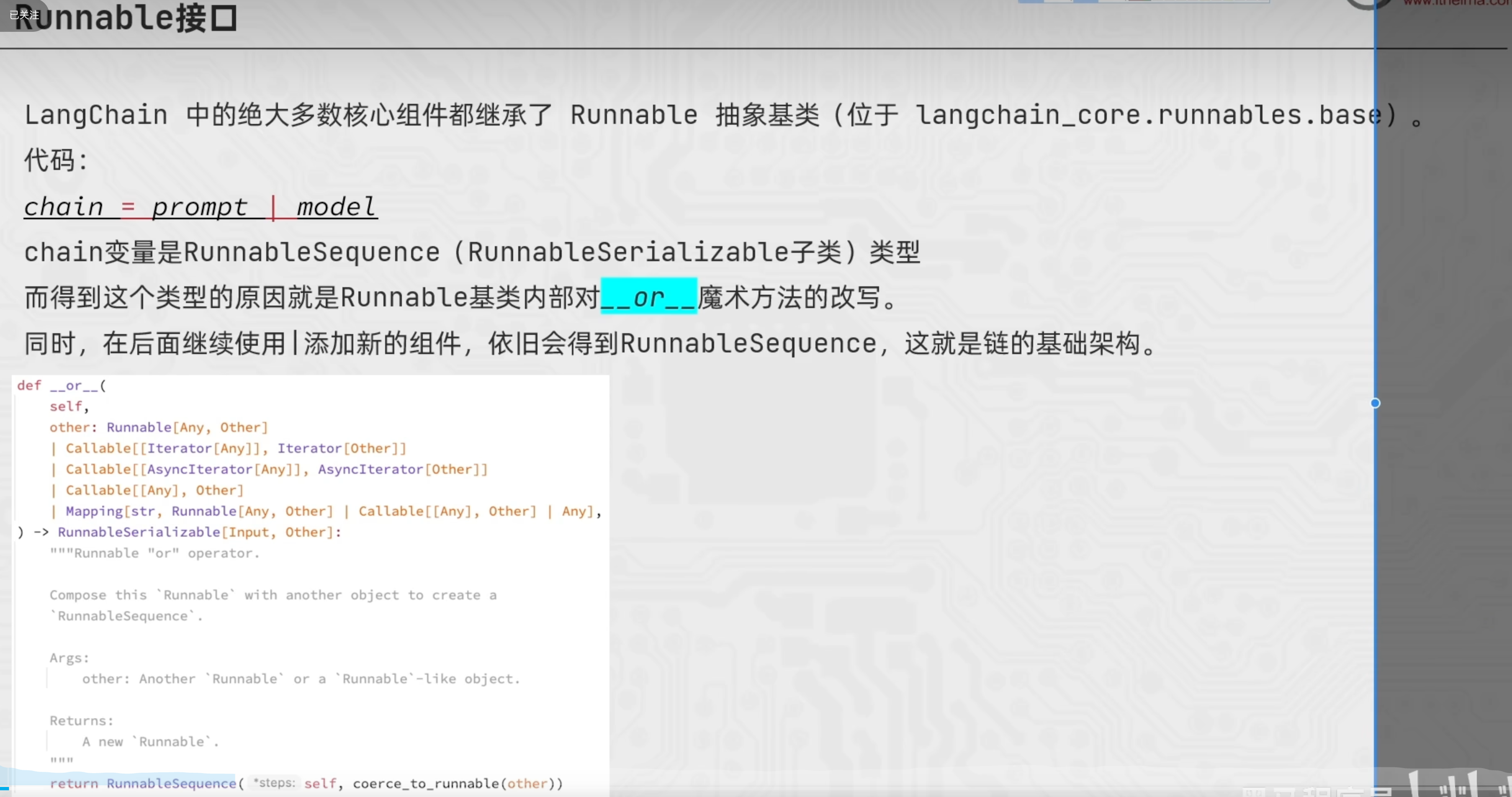Click the Args: docstring heading
1512x797 pixels.
click(x=69, y=658)
